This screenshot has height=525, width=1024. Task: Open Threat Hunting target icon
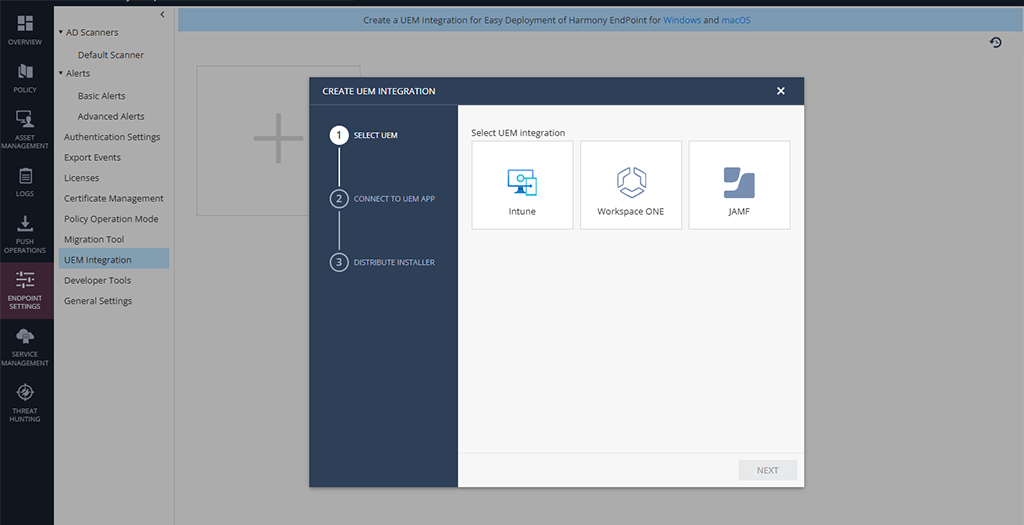tap(25, 392)
